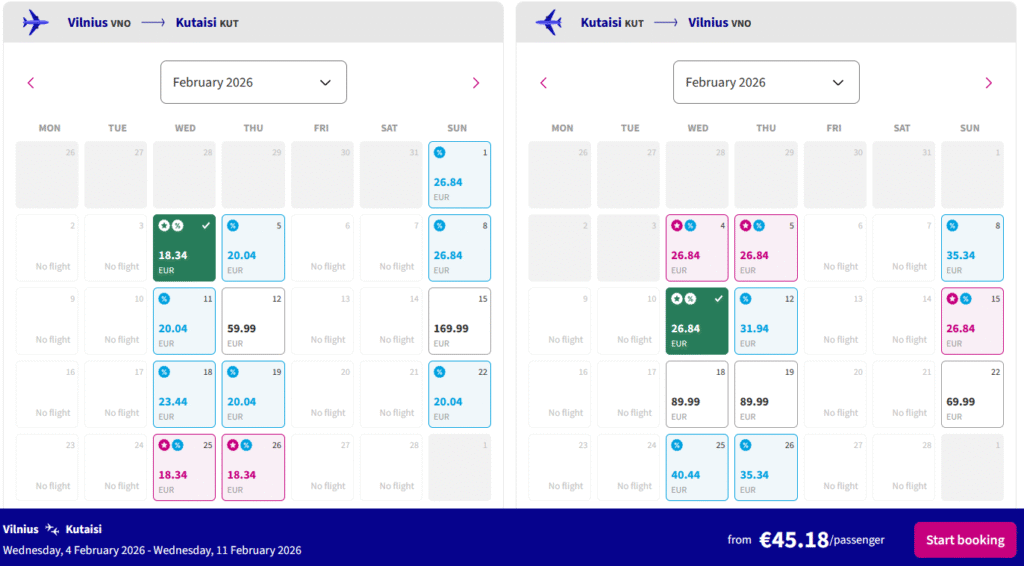This screenshot has width=1024, height=566.
Task: Go to previous month in return calendar
Action: pyautogui.click(x=544, y=83)
